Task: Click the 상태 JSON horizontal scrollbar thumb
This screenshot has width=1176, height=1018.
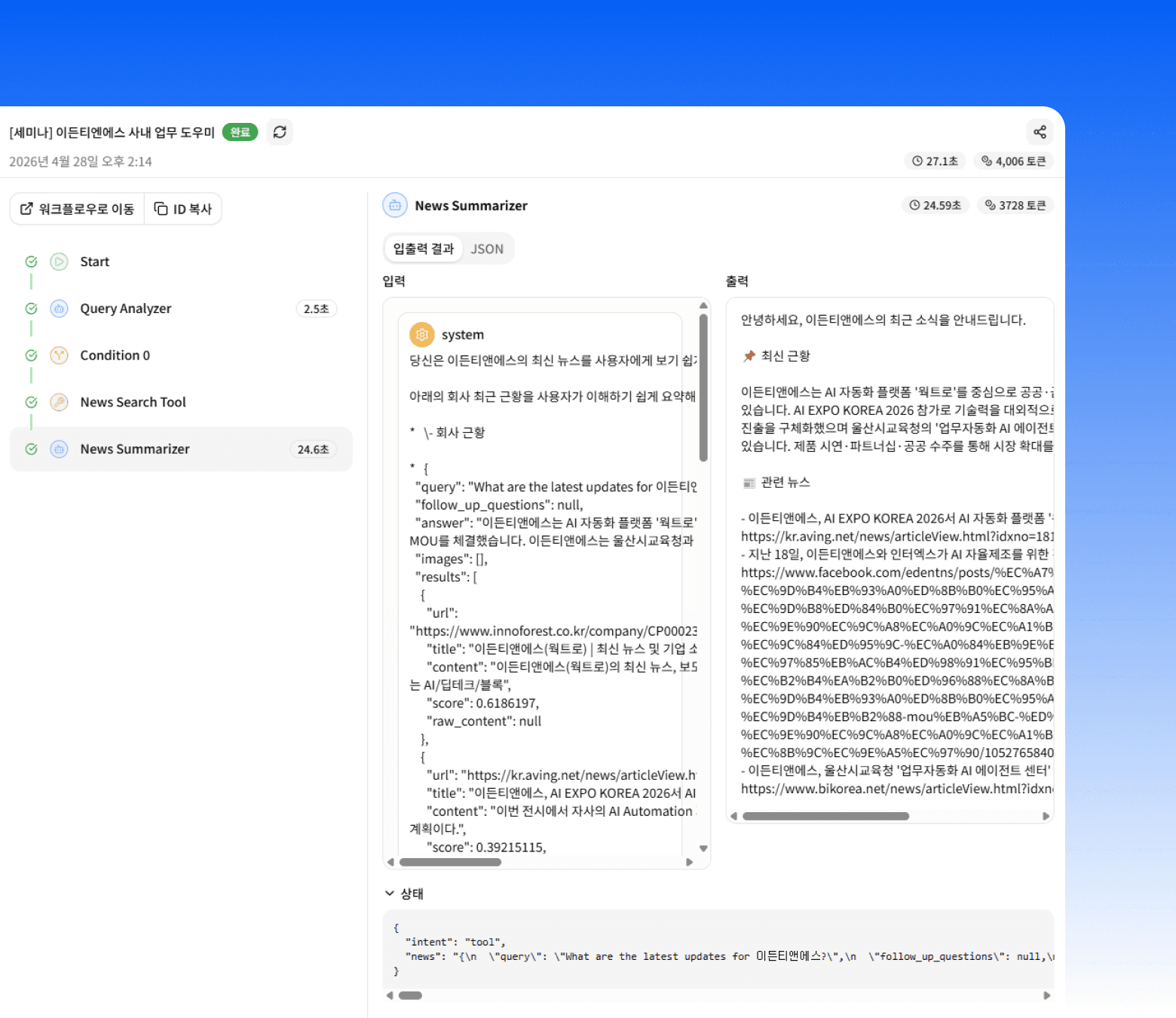Action: [x=410, y=995]
